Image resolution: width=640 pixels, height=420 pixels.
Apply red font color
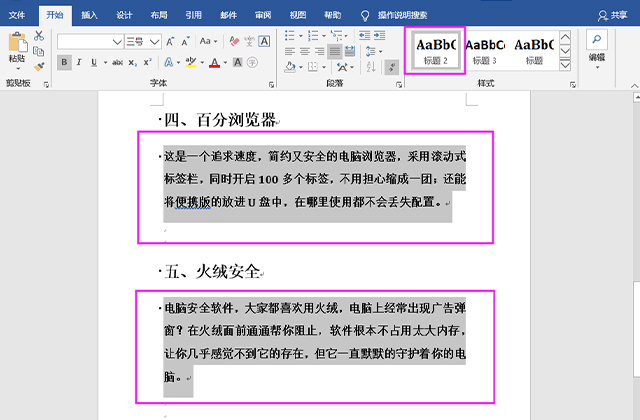click(214, 62)
